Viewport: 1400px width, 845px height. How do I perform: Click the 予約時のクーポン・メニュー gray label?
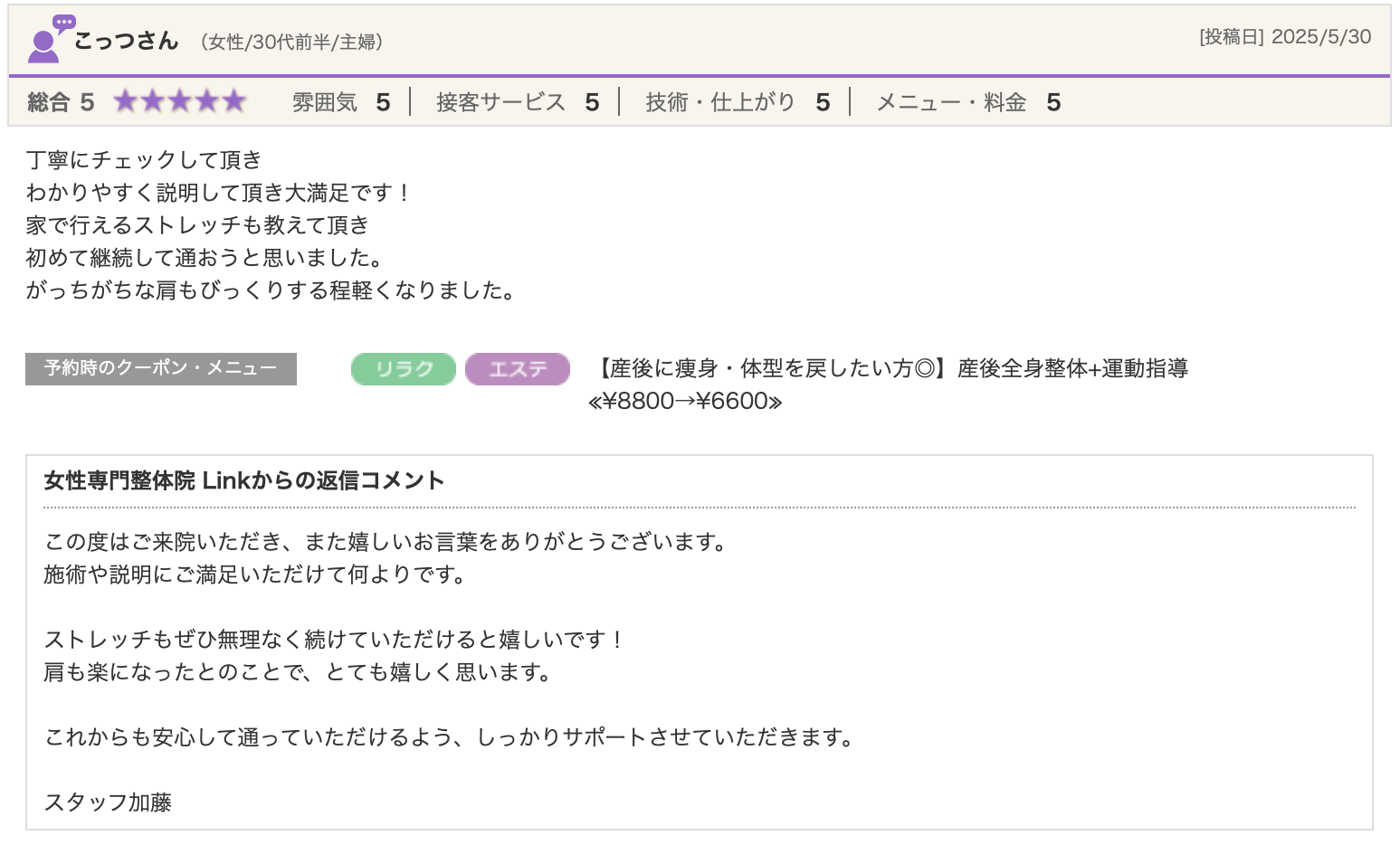tap(161, 368)
